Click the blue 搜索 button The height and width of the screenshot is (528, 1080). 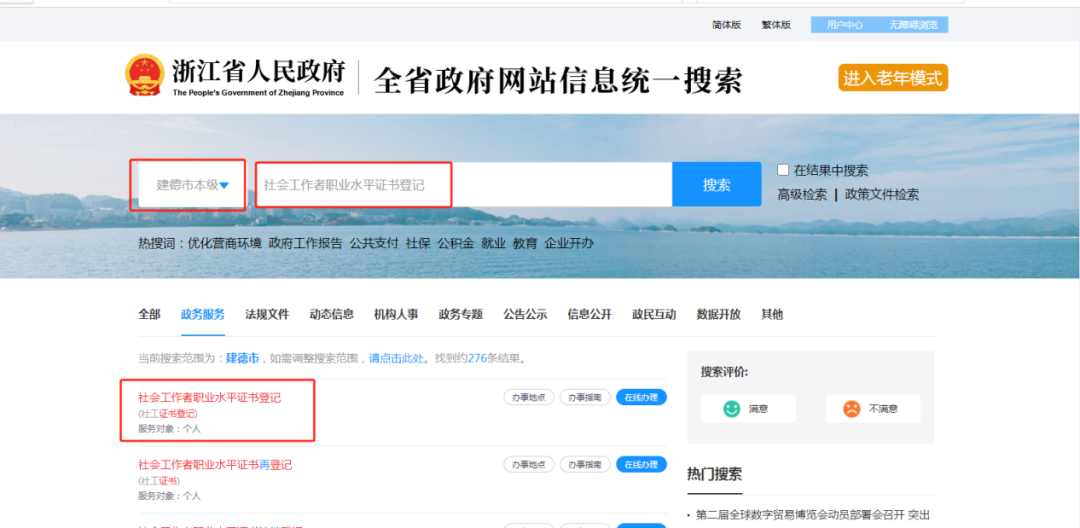[716, 185]
